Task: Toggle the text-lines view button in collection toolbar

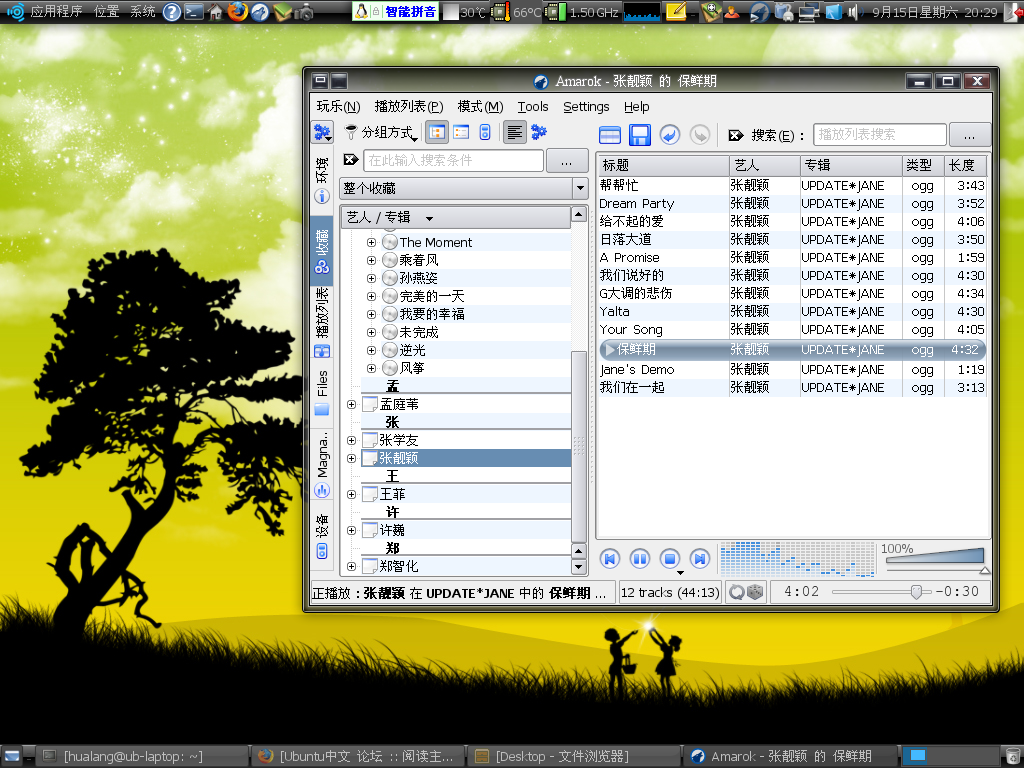Action: tap(515, 133)
